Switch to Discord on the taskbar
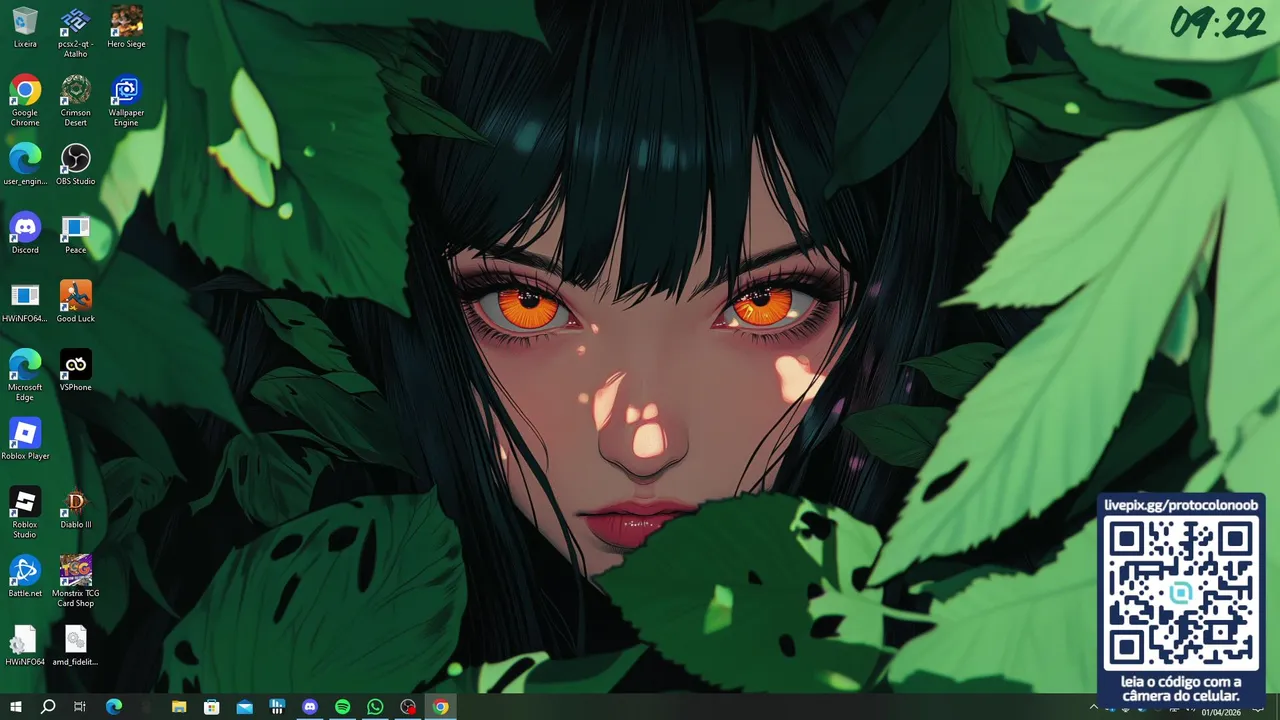Screen dimensions: 1280x720 (310, 707)
